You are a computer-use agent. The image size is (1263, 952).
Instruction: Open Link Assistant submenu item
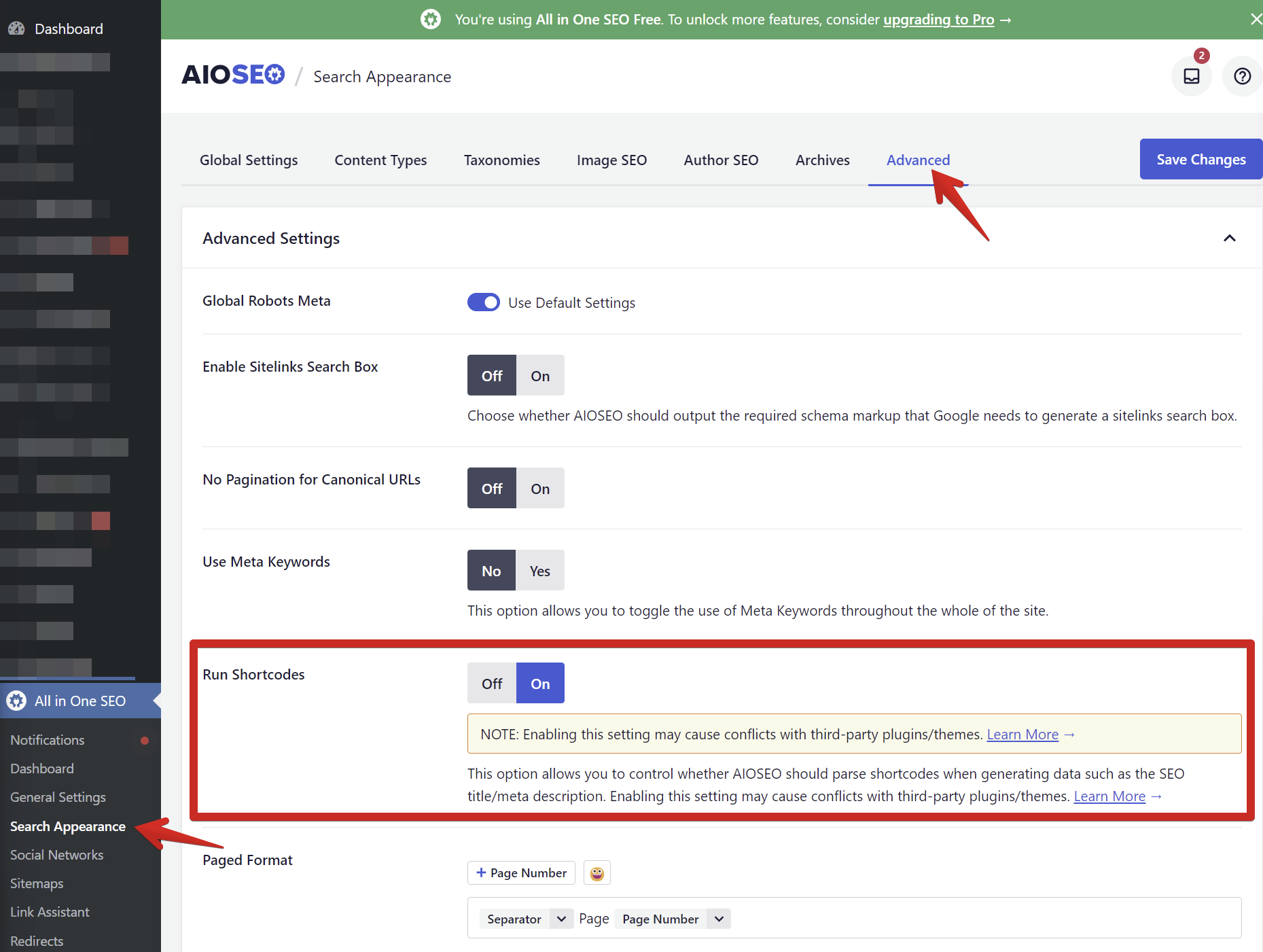pos(50,912)
